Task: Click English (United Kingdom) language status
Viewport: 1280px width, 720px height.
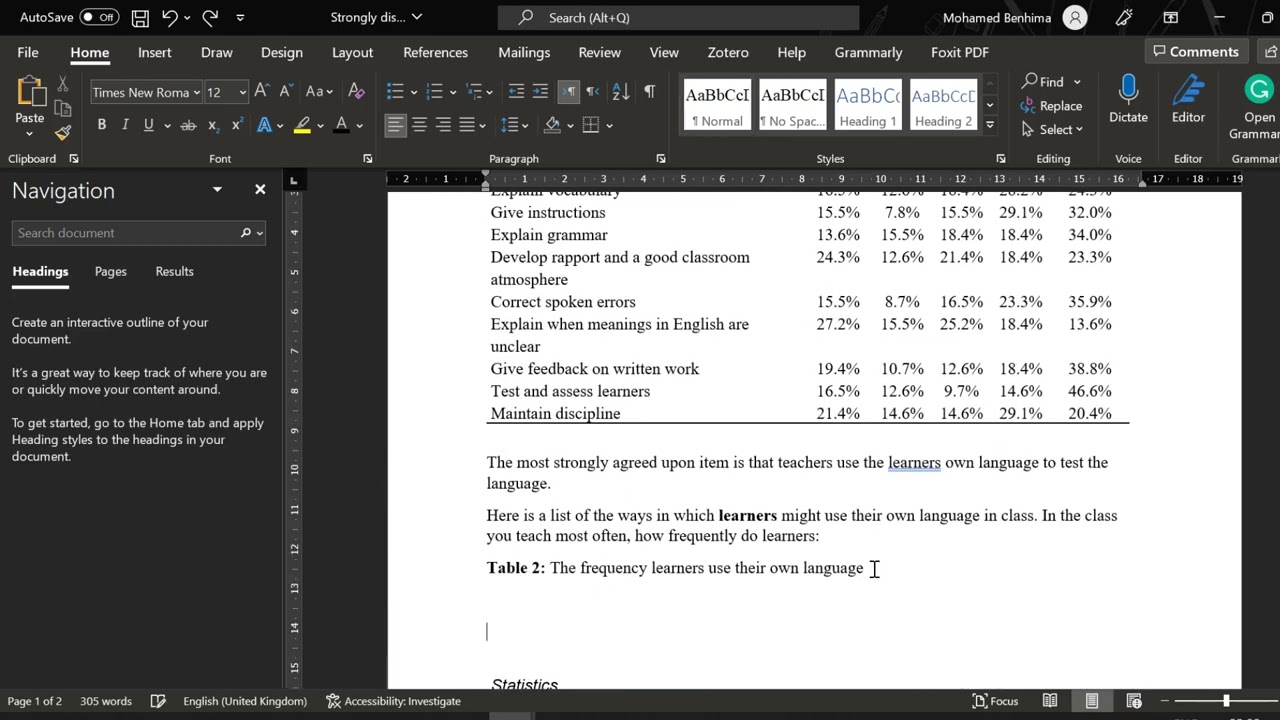Action: (245, 701)
